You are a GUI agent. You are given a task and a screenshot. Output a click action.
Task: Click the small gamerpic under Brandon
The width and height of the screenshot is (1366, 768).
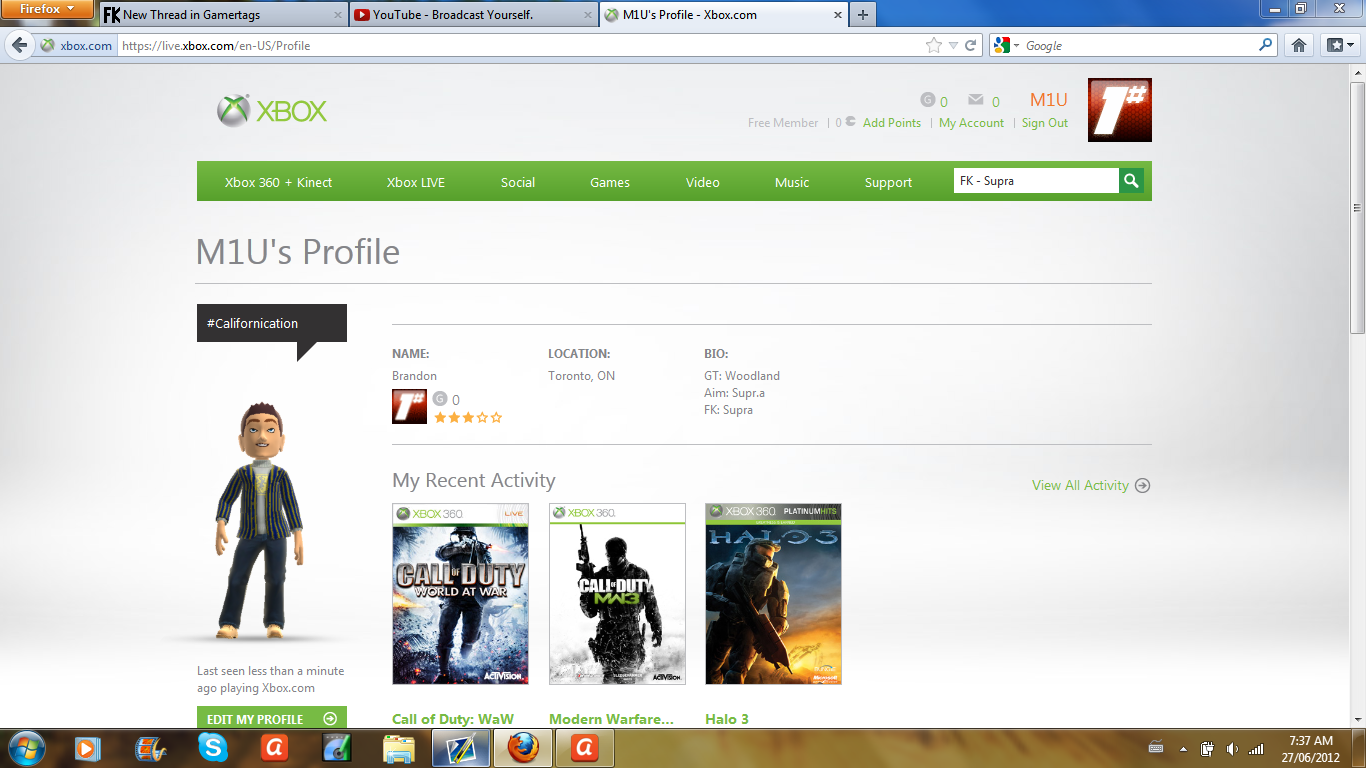point(409,407)
